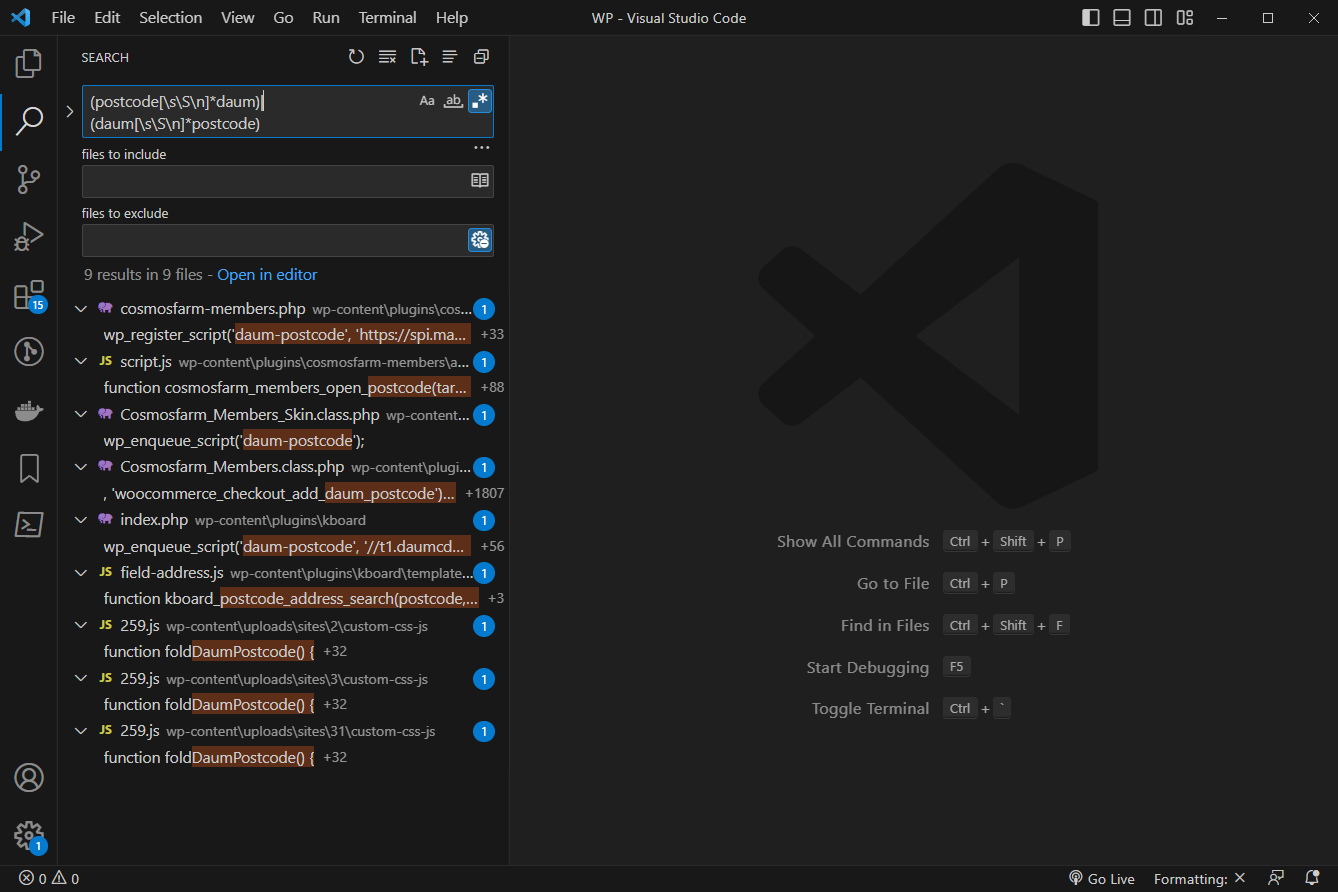Select the 259.js file under sites\3
The image size is (1338, 892).
(x=286, y=679)
